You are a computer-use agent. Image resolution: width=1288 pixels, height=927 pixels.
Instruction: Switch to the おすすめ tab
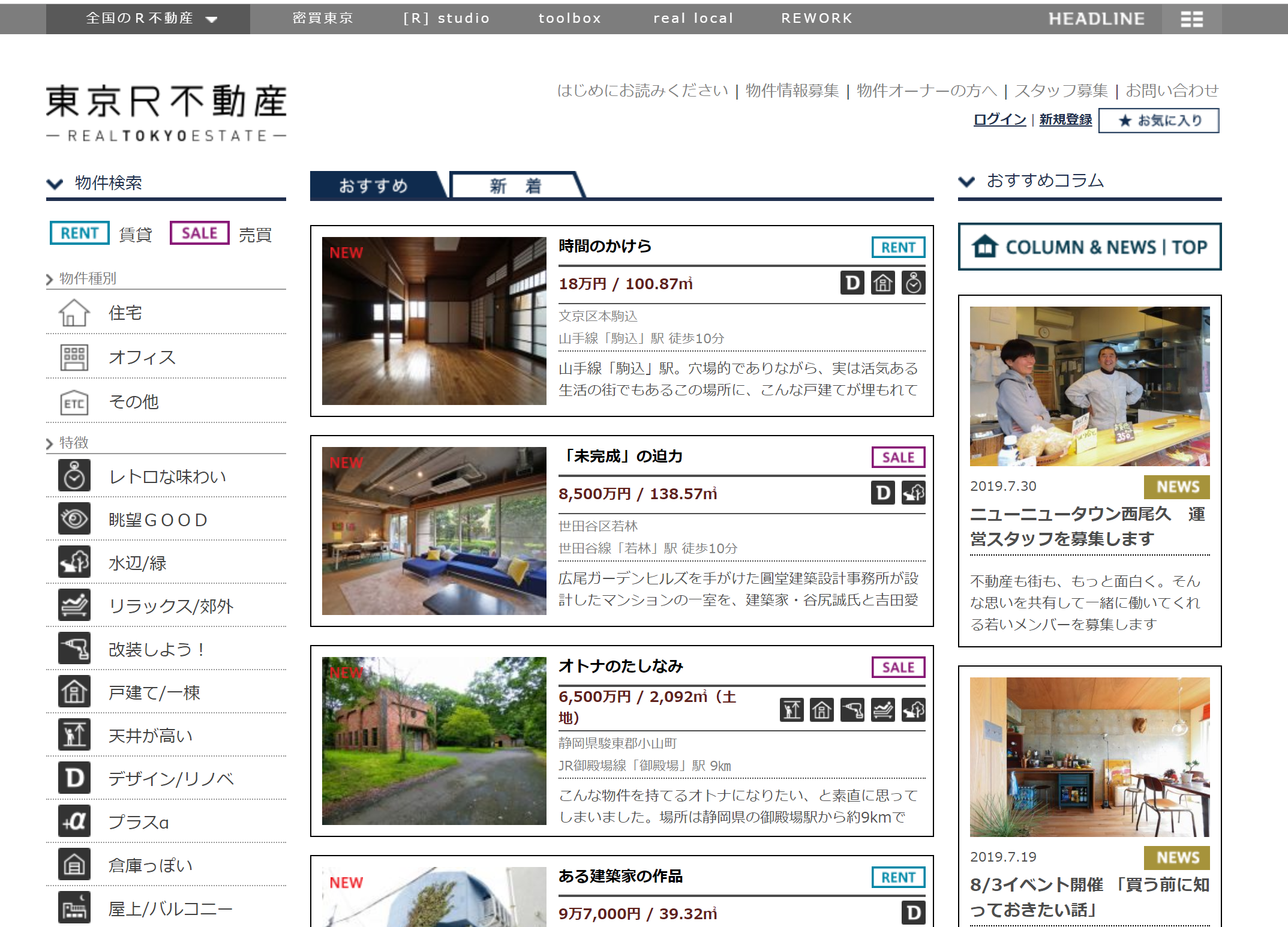(x=378, y=185)
